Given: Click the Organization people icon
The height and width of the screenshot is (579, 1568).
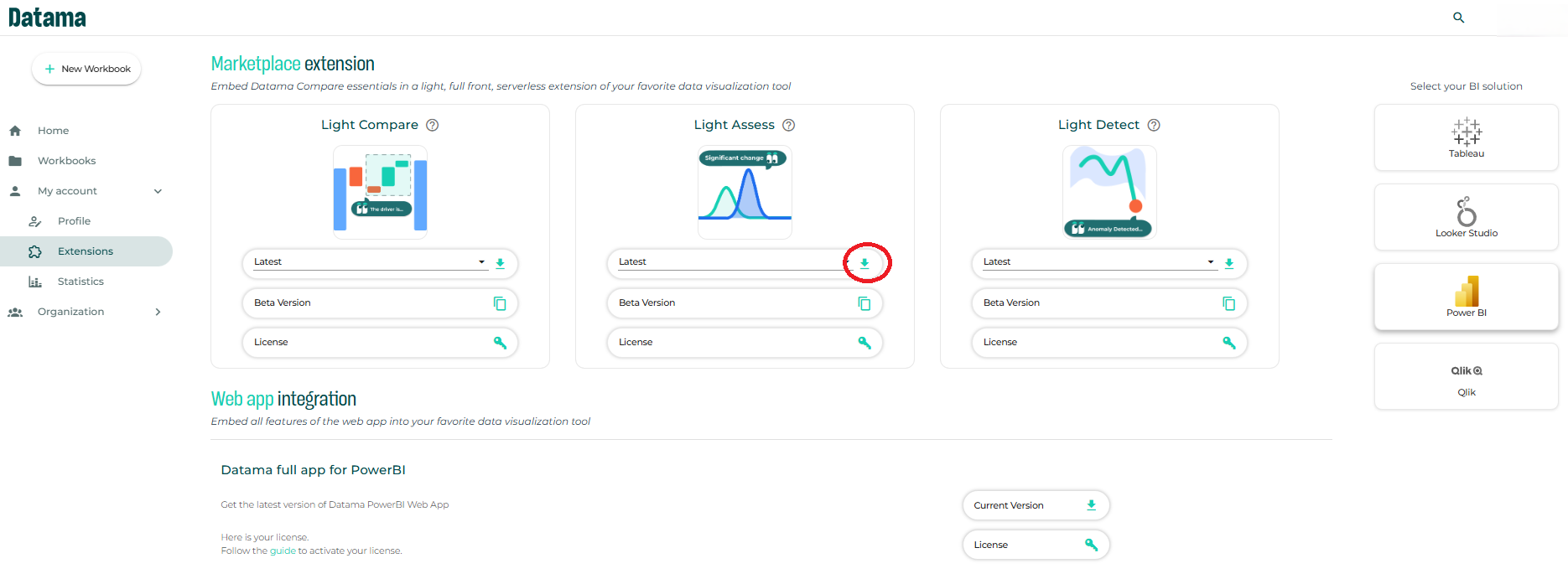Looking at the screenshot, I should (15, 312).
